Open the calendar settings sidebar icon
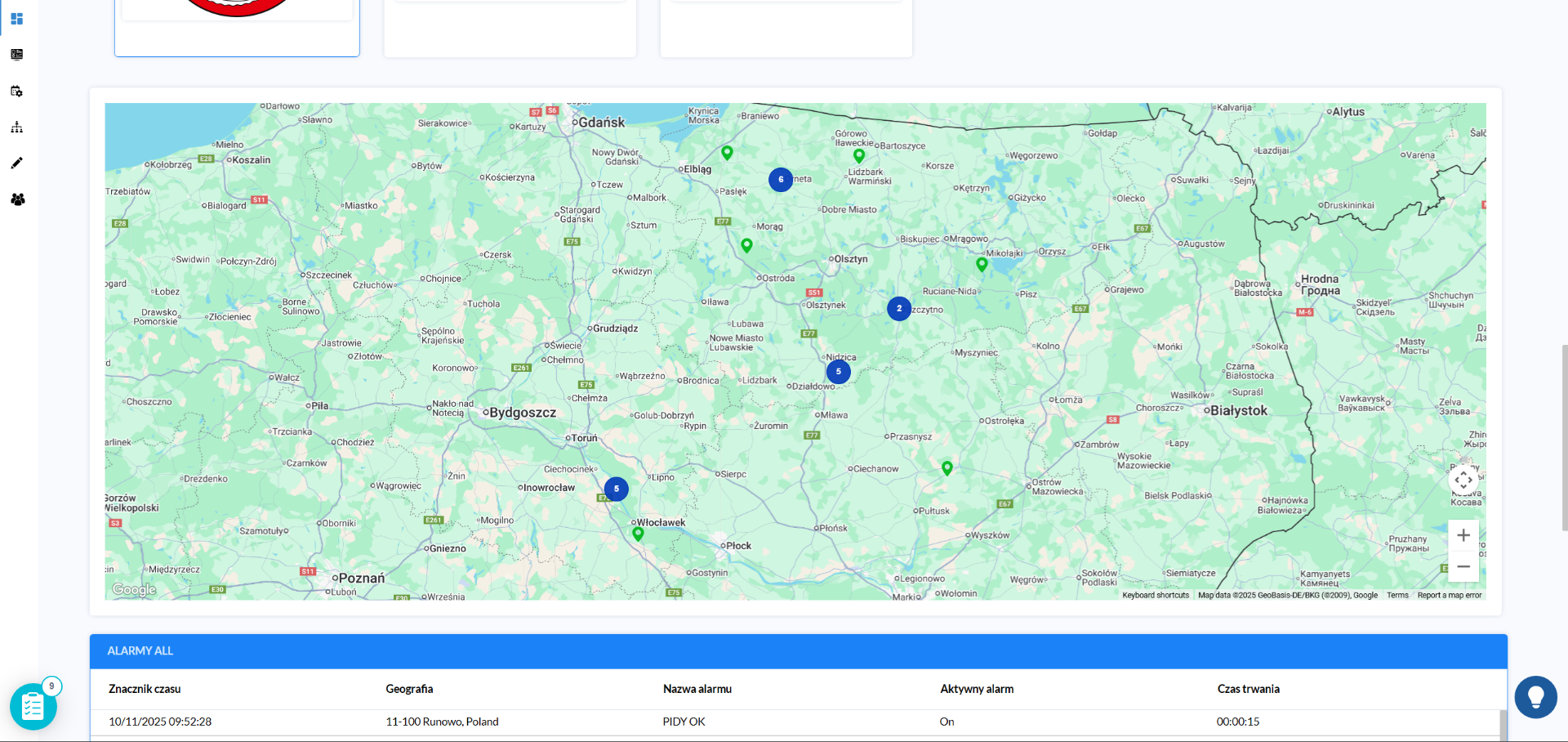The height and width of the screenshot is (742, 1568). 16,91
